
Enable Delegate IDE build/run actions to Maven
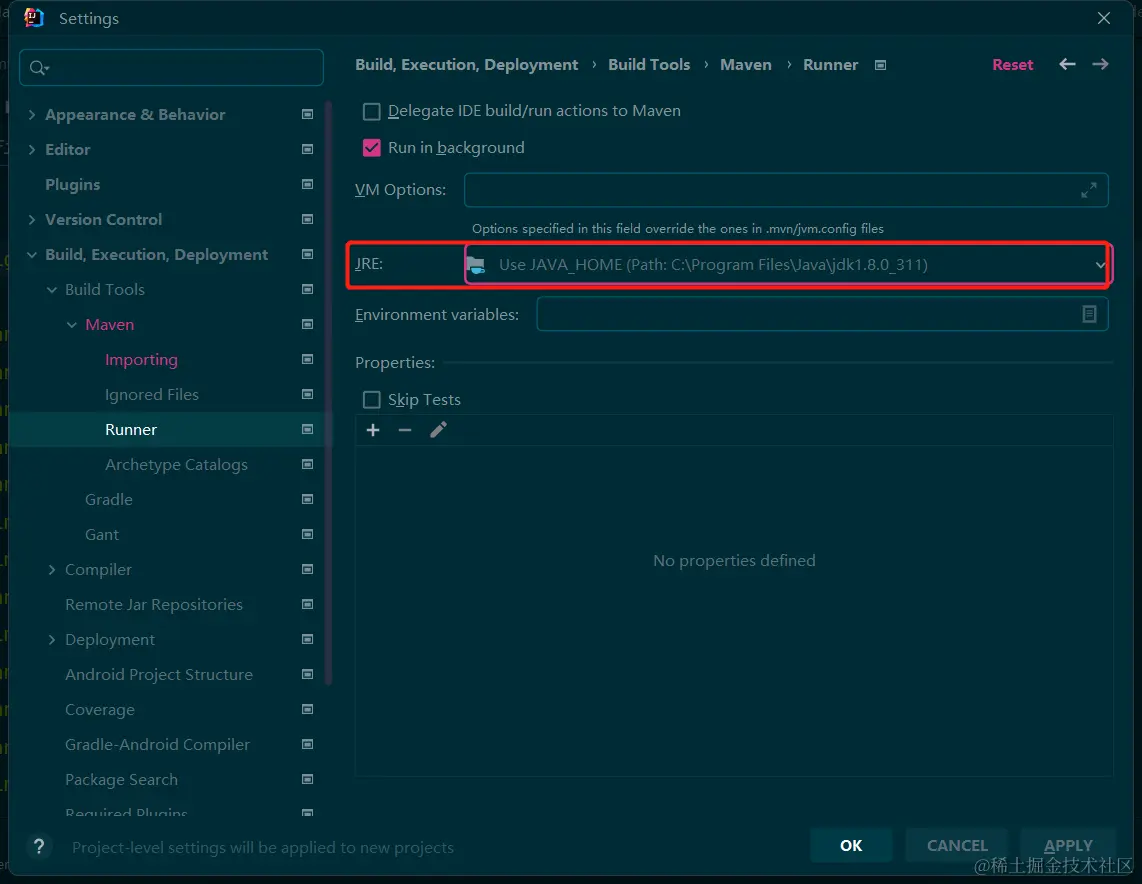pyautogui.click(x=371, y=111)
